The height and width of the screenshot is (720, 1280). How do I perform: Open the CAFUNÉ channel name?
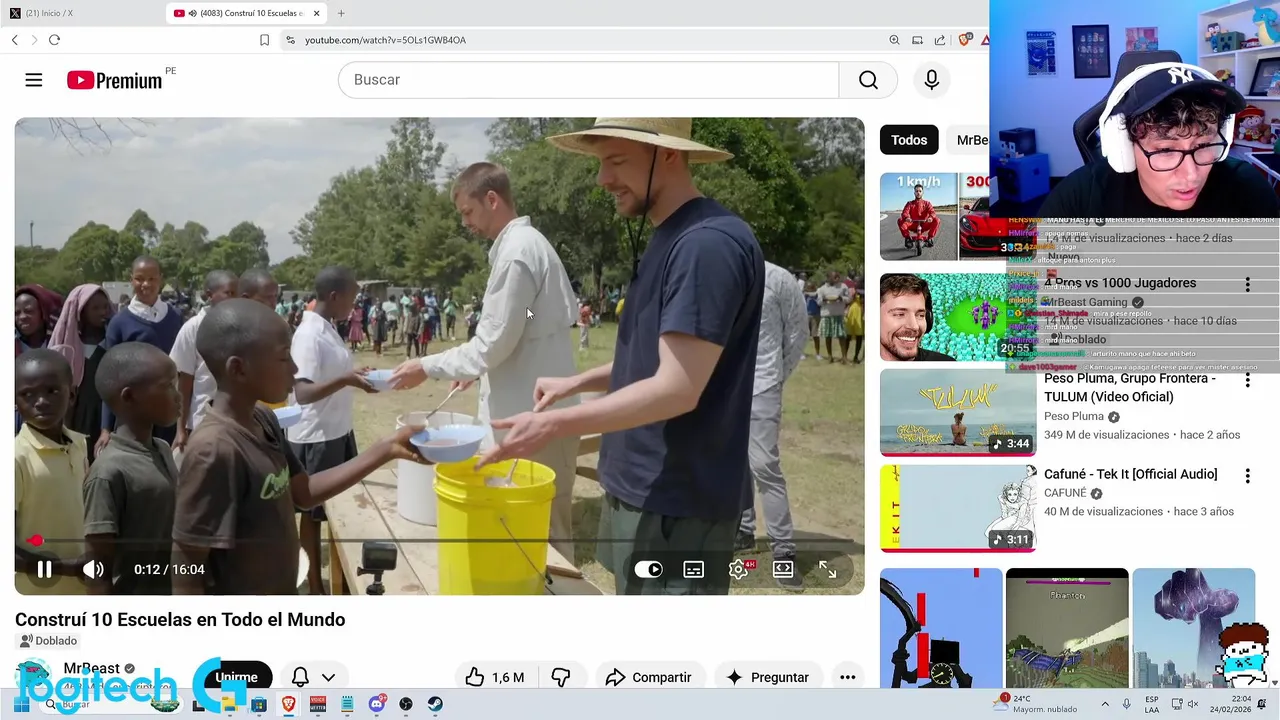pyautogui.click(x=1066, y=493)
